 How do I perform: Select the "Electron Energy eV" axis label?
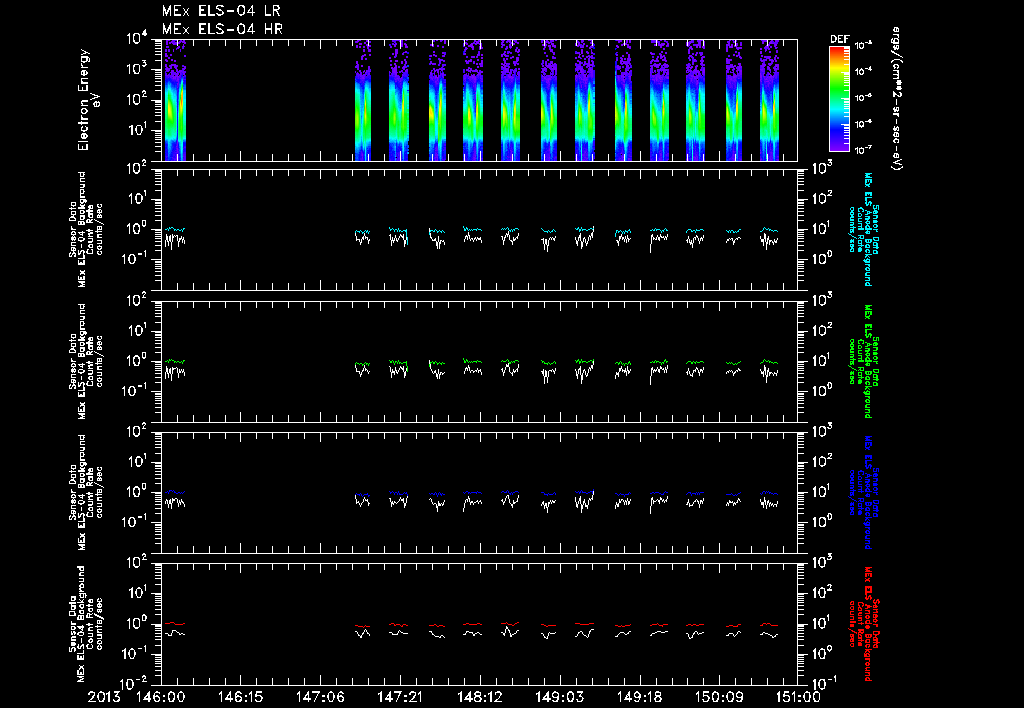[x=88, y=100]
